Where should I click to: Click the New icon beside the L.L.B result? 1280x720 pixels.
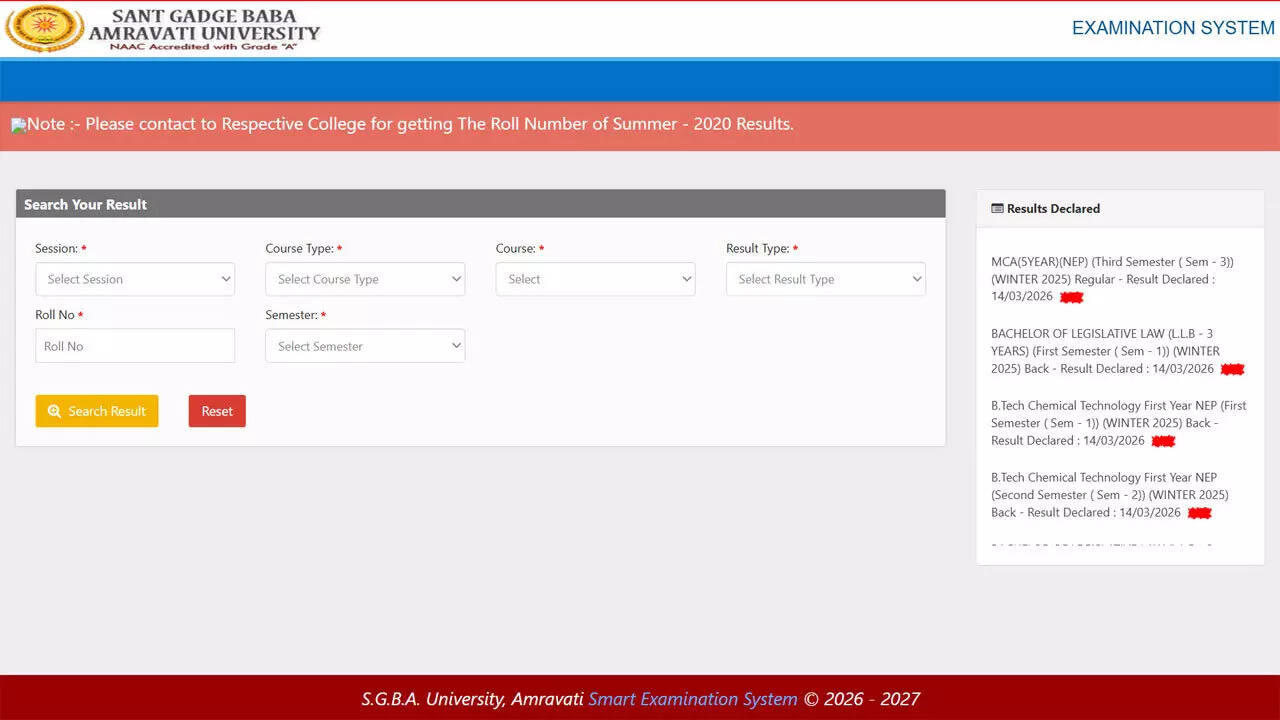pyautogui.click(x=1233, y=369)
